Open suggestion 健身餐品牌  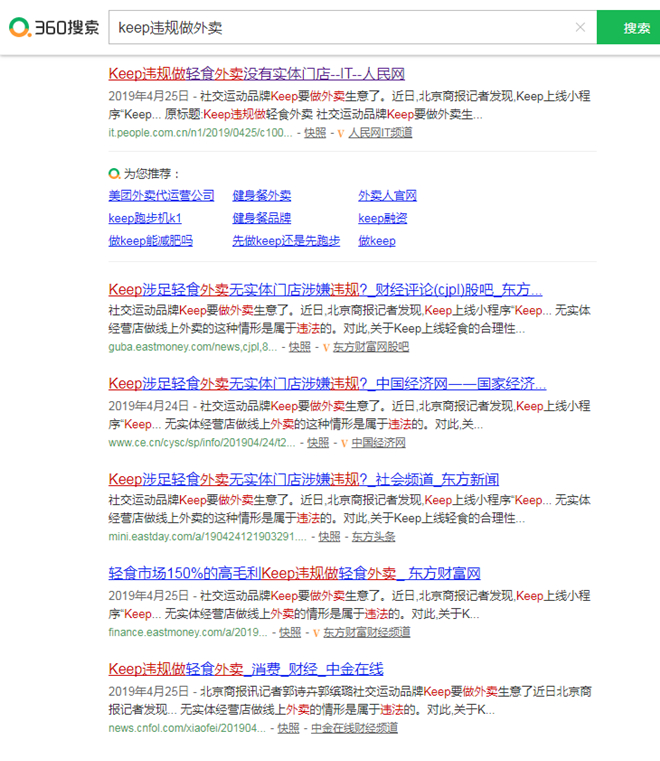(x=262, y=218)
